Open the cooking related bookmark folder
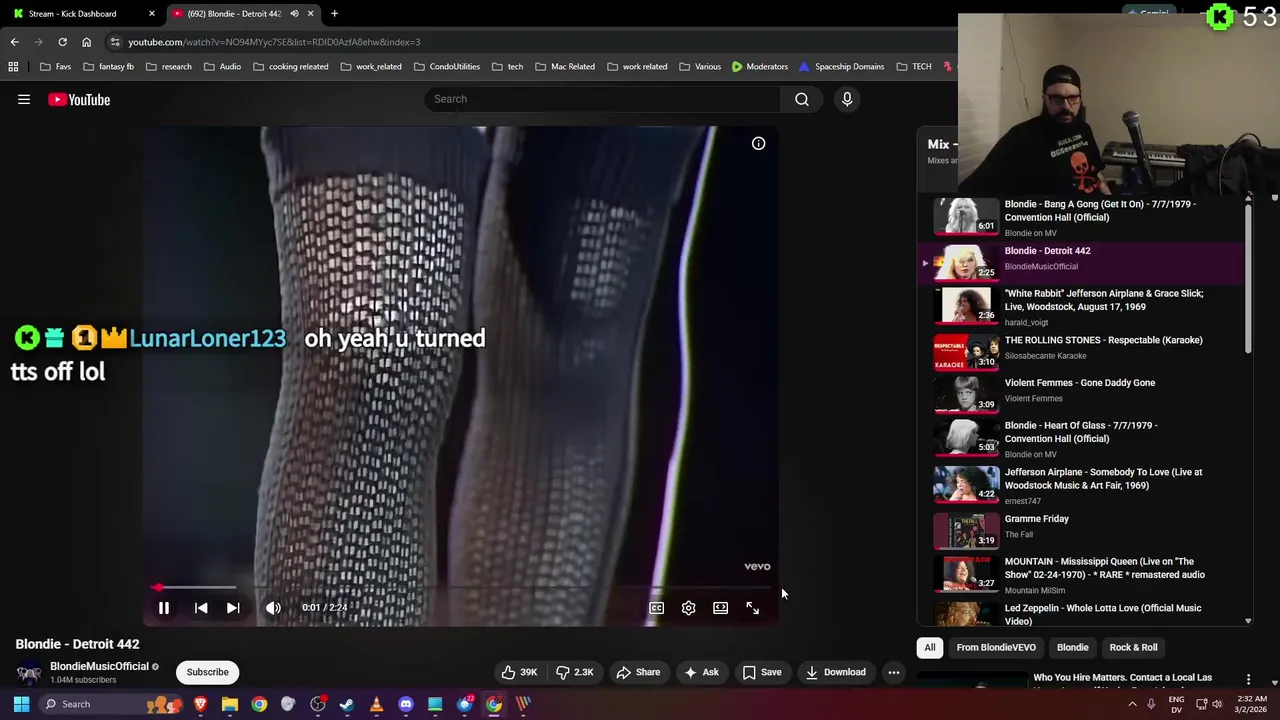1280x720 pixels. [291, 66]
